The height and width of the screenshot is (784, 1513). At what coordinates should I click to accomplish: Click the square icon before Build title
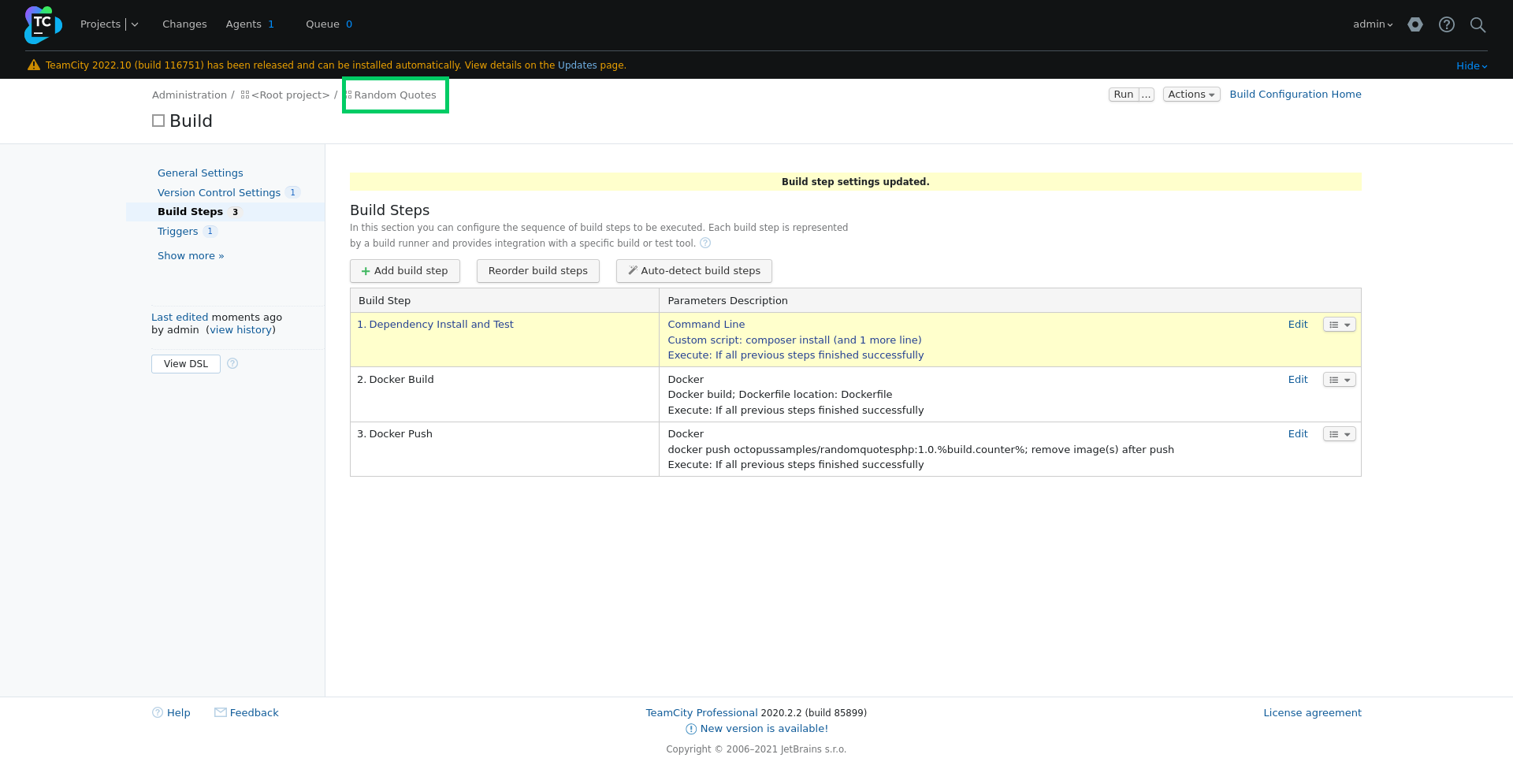(x=158, y=121)
